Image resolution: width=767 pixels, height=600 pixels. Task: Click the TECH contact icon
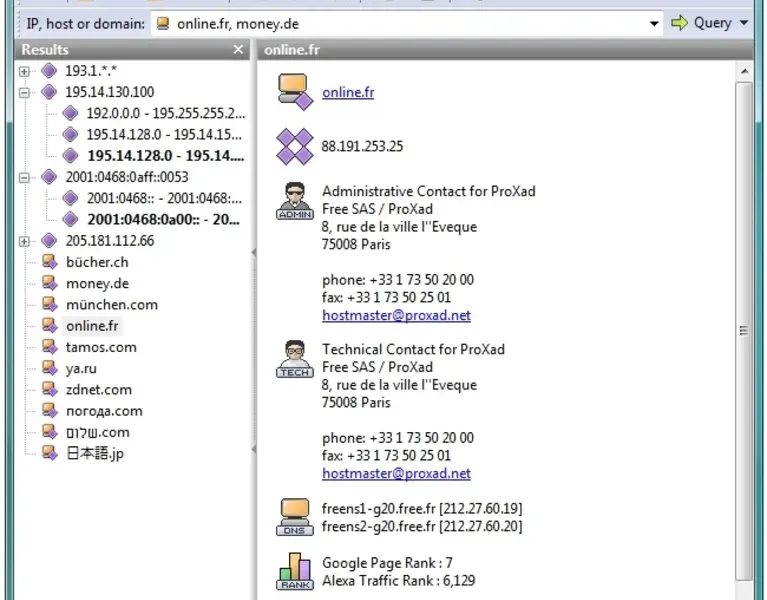click(x=294, y=359)
